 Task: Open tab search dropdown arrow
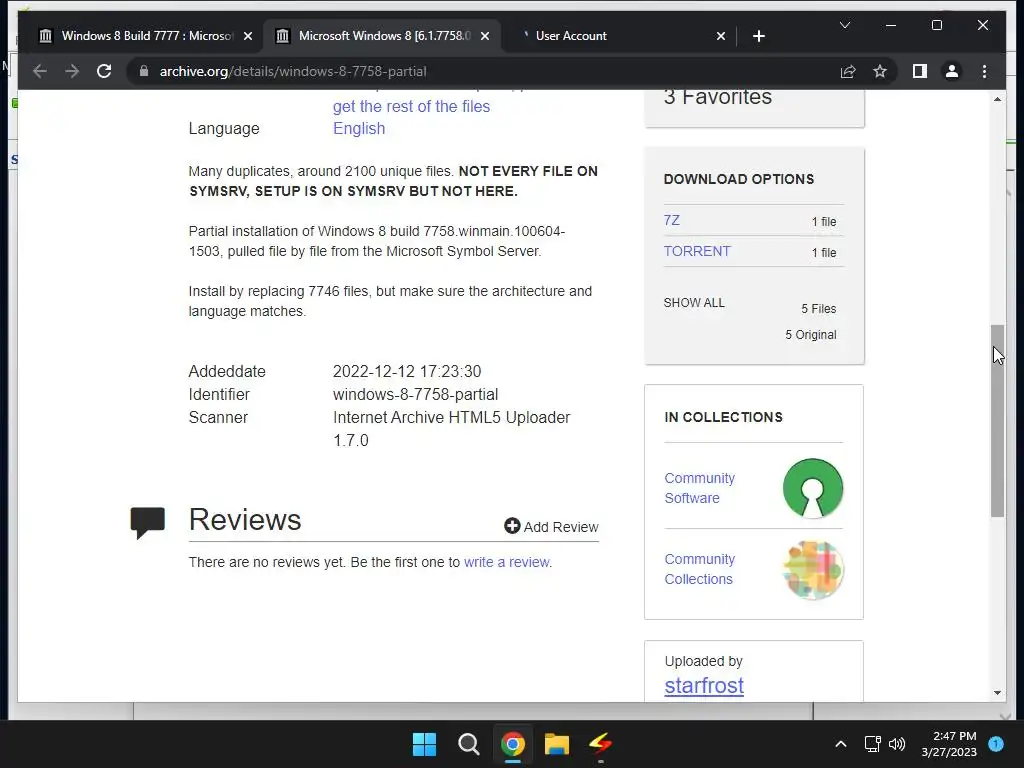[844, 25]
